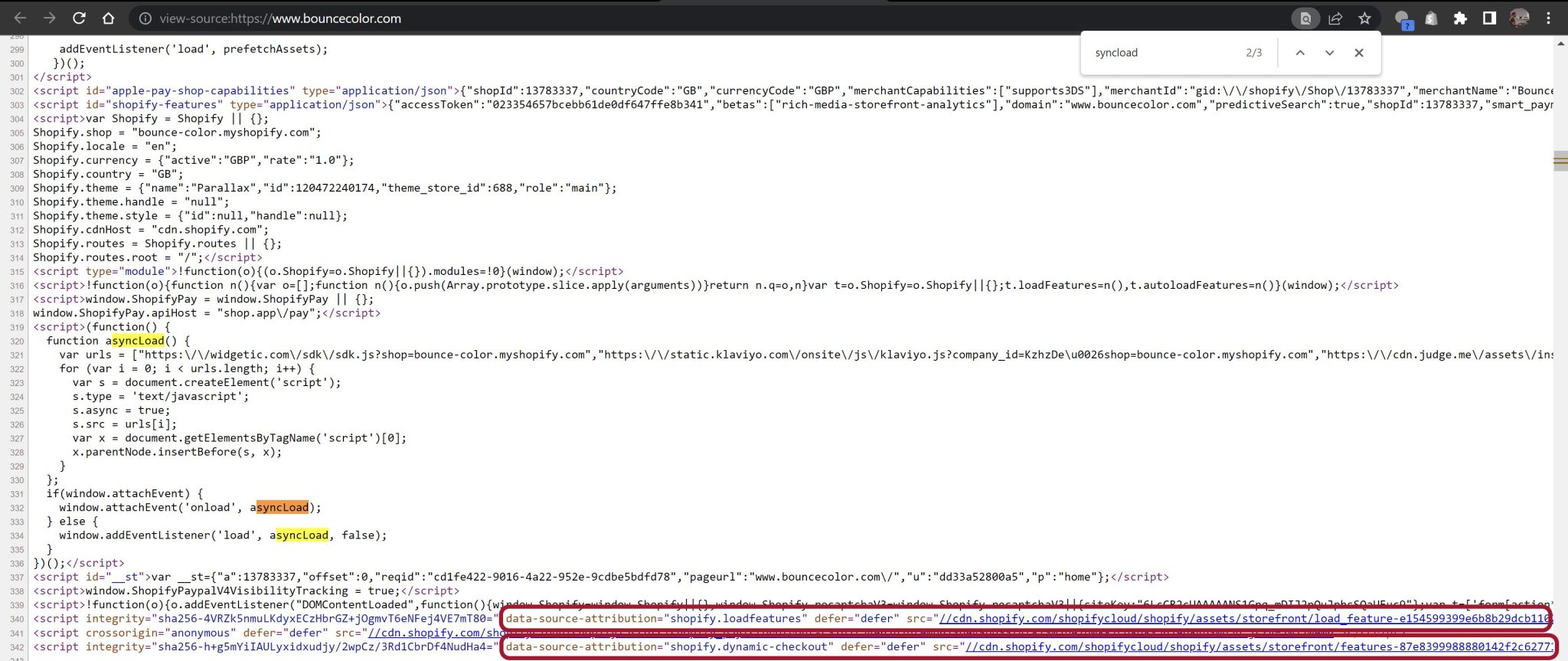Jump to next 'syncload' match
Viewport: 1568px width, 661px height.
coord(1329,53)
